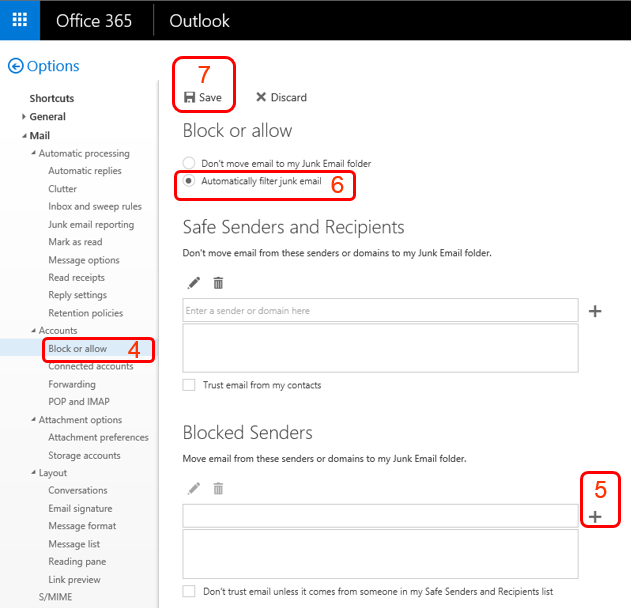Select "Automatically filter junk email" radio option

click(189, 181)
